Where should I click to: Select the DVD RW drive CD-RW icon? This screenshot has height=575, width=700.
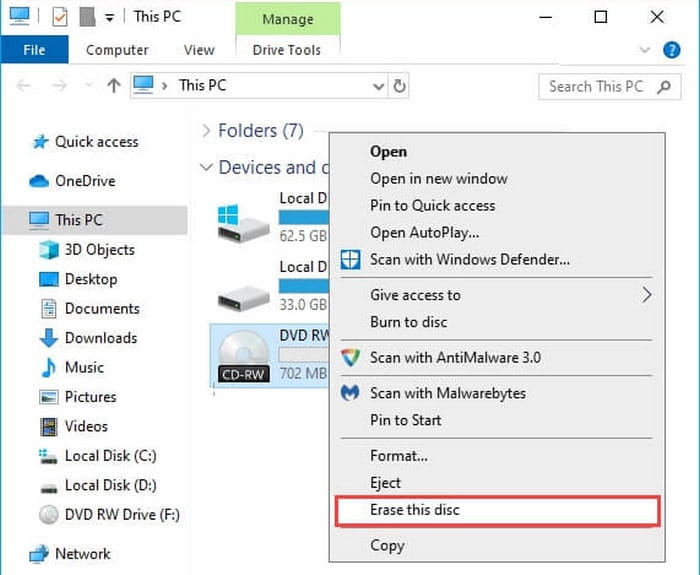[x=244, y=357]
